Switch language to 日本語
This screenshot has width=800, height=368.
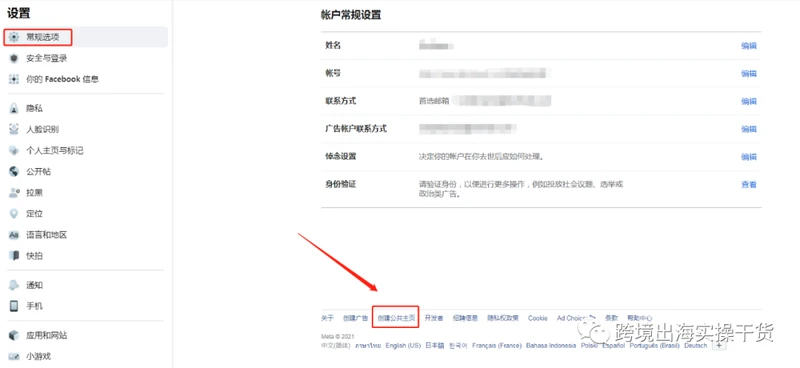point(435,346)
